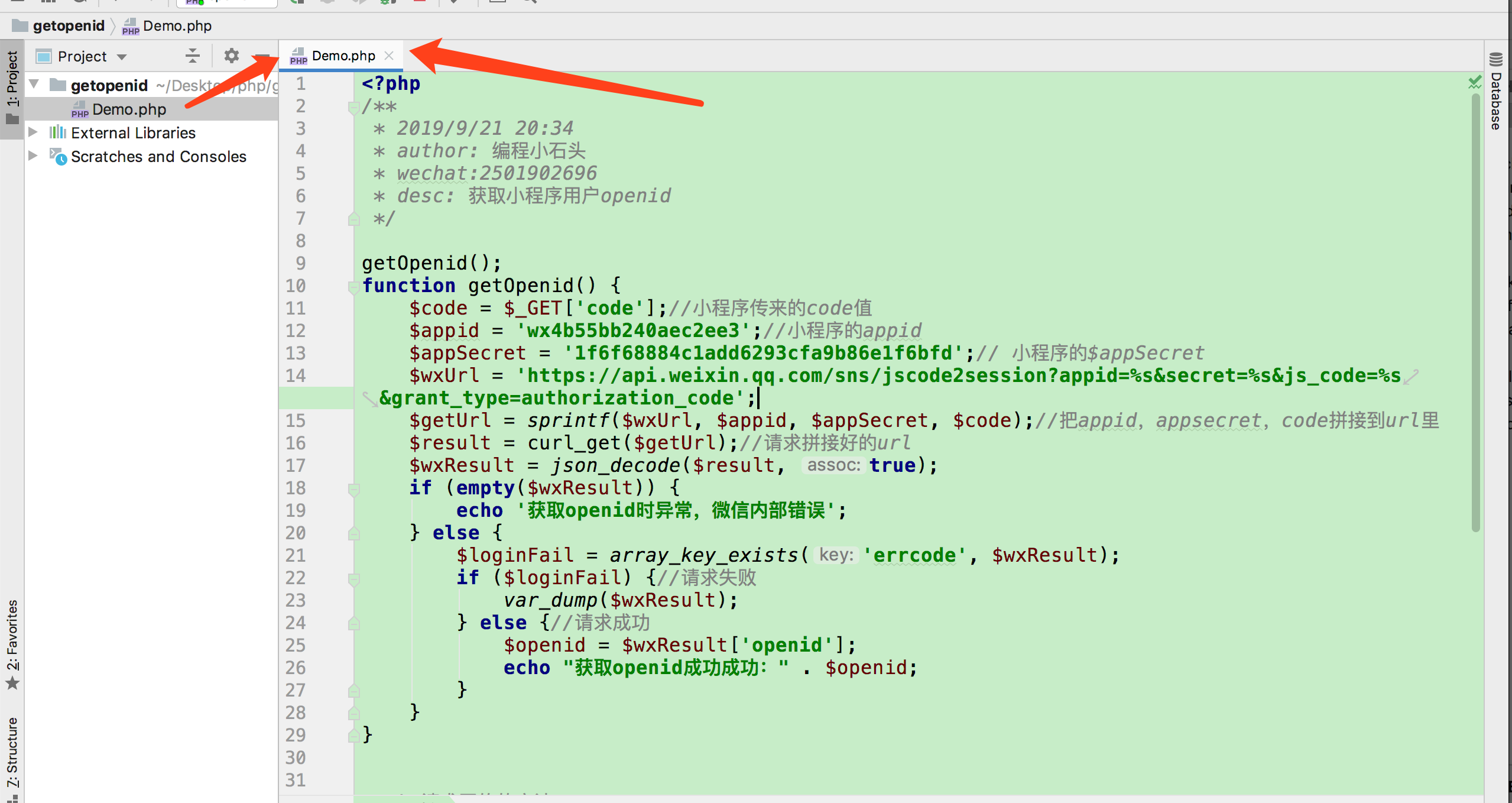This screenshot has height=803, width=1512.
Task: Switch to the Demo.php editor tab
Action: coord(343,56)
